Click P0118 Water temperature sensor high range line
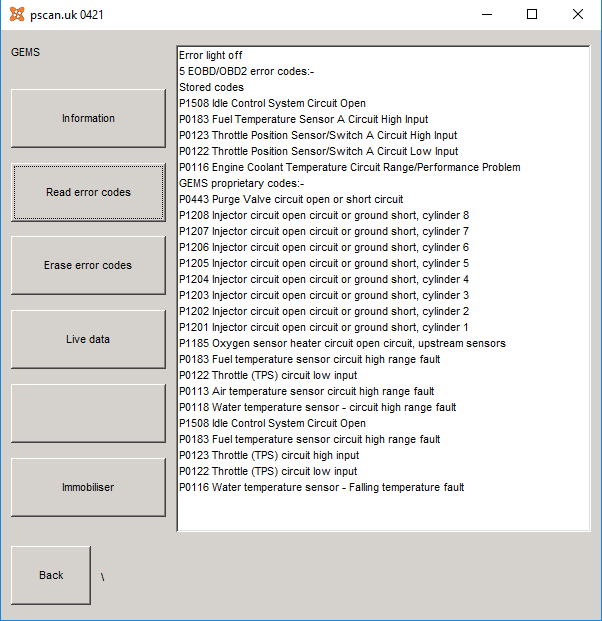Image resolution: width=602 pixels, height=621 pixels. (318, 408)
